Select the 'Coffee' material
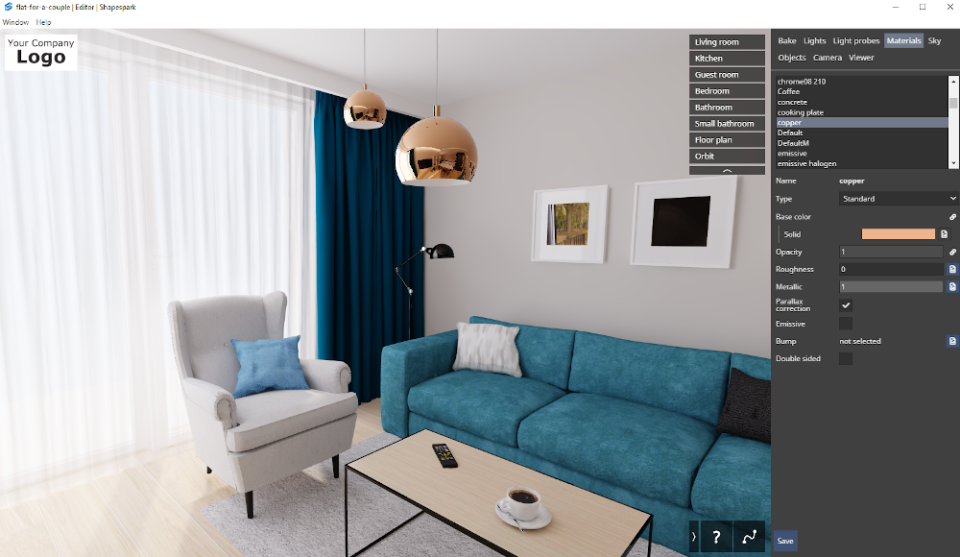Image resolution: width=960 pixels, height=557 pixels. pos(861,91)
